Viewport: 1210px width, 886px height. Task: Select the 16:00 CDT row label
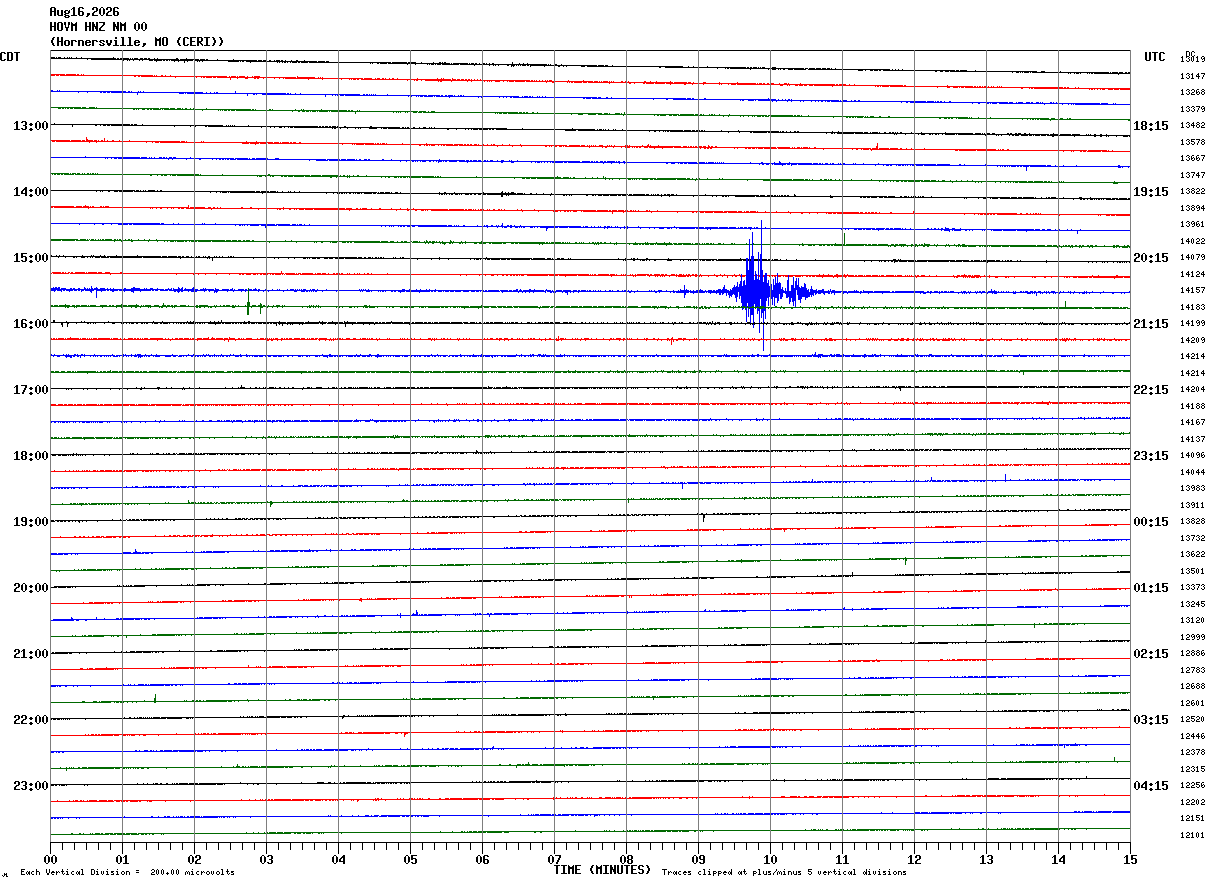[x=30, y=324]
